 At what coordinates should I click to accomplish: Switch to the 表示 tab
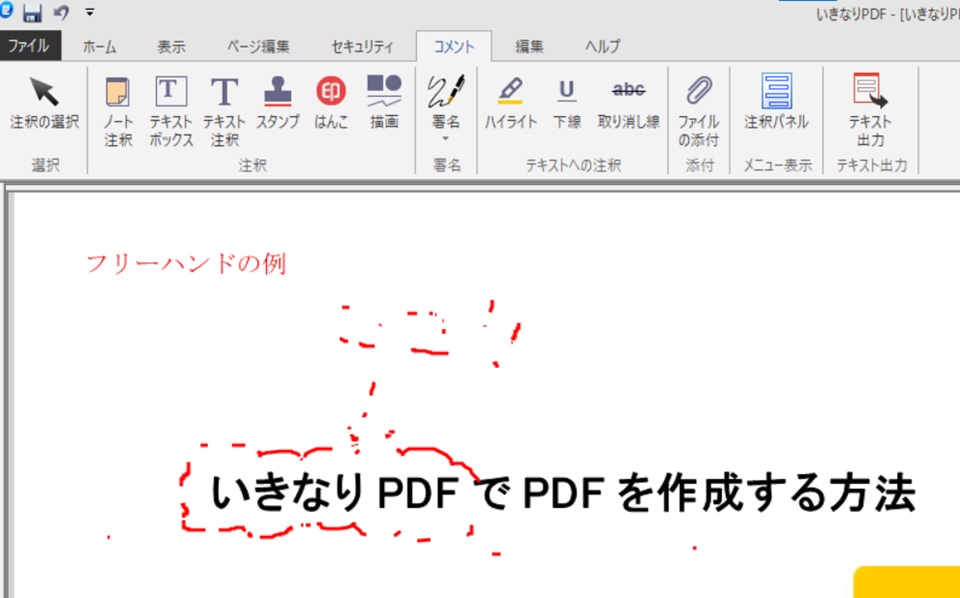click(x=171, y=47)
